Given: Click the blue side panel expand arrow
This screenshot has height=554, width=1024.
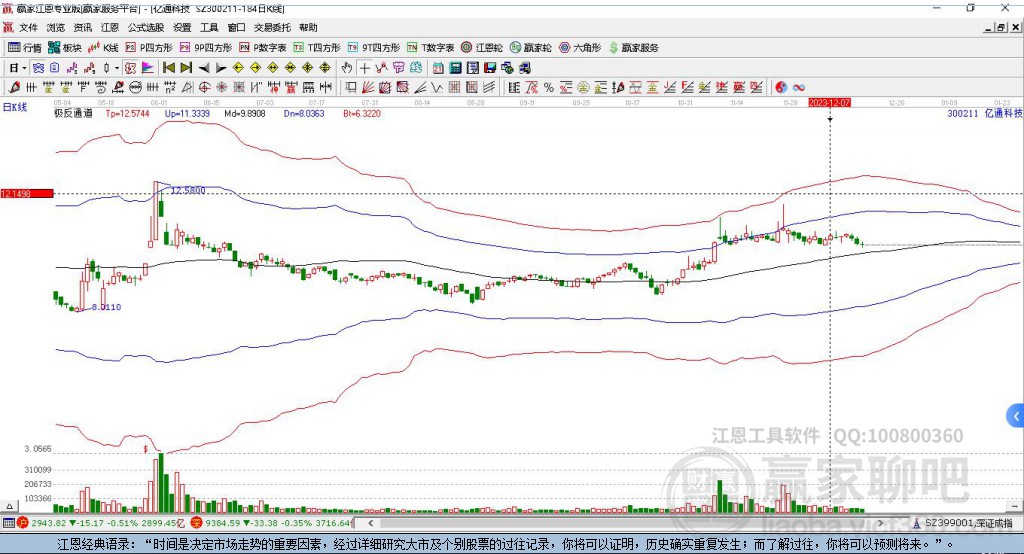Looking at the screenshot, I should 1016,416.
